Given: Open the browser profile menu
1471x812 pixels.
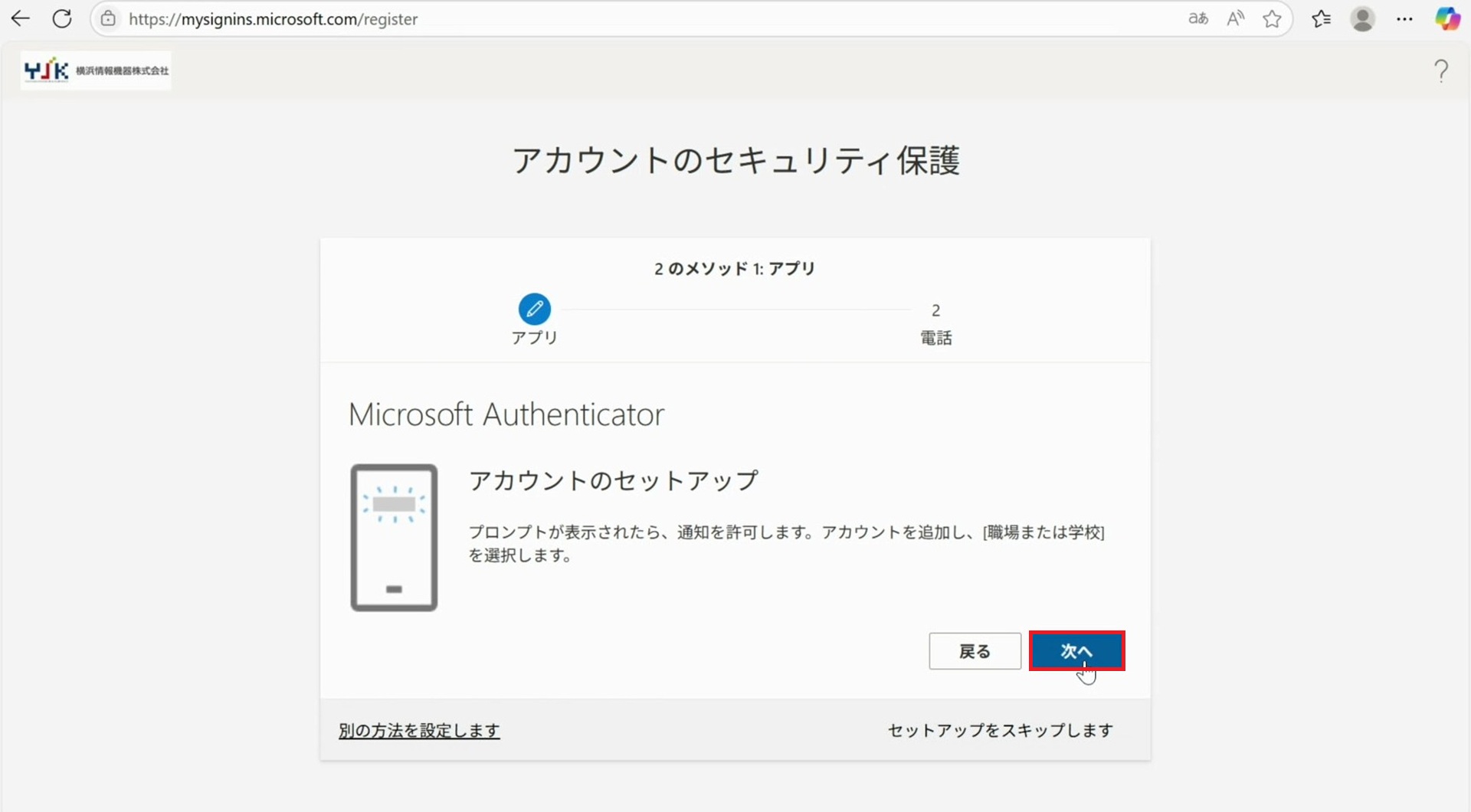Looking at the screenshot, I should [1362, 19].
